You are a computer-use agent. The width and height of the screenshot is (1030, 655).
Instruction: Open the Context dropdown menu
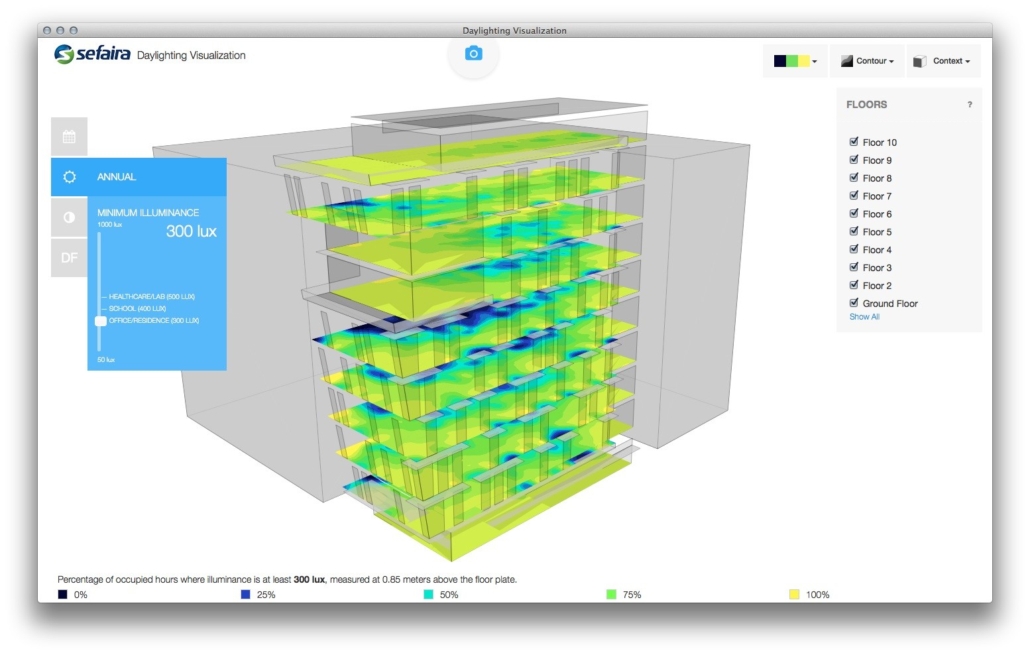point(943,61)
